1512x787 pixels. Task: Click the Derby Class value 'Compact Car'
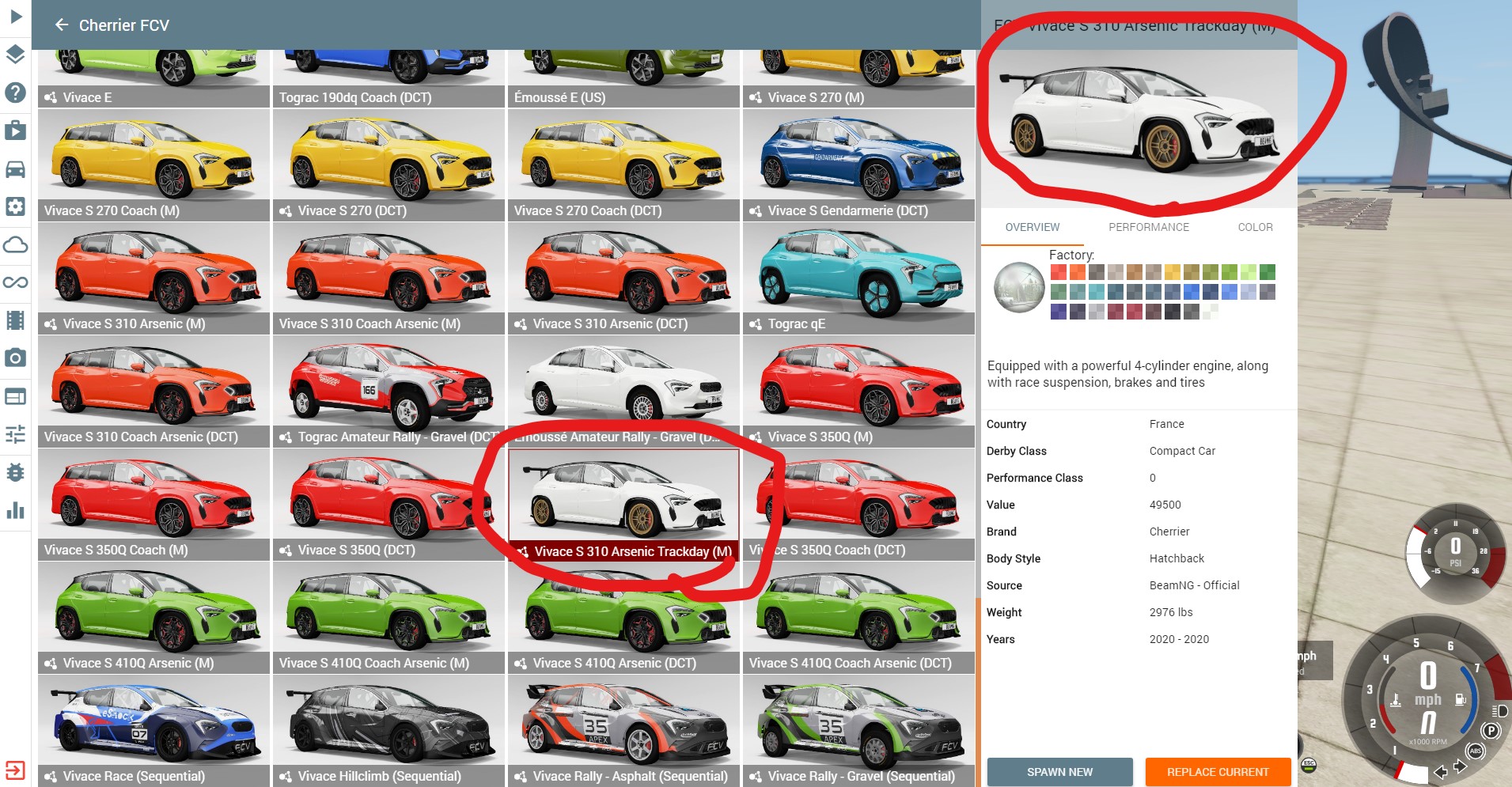(1182, 451)
